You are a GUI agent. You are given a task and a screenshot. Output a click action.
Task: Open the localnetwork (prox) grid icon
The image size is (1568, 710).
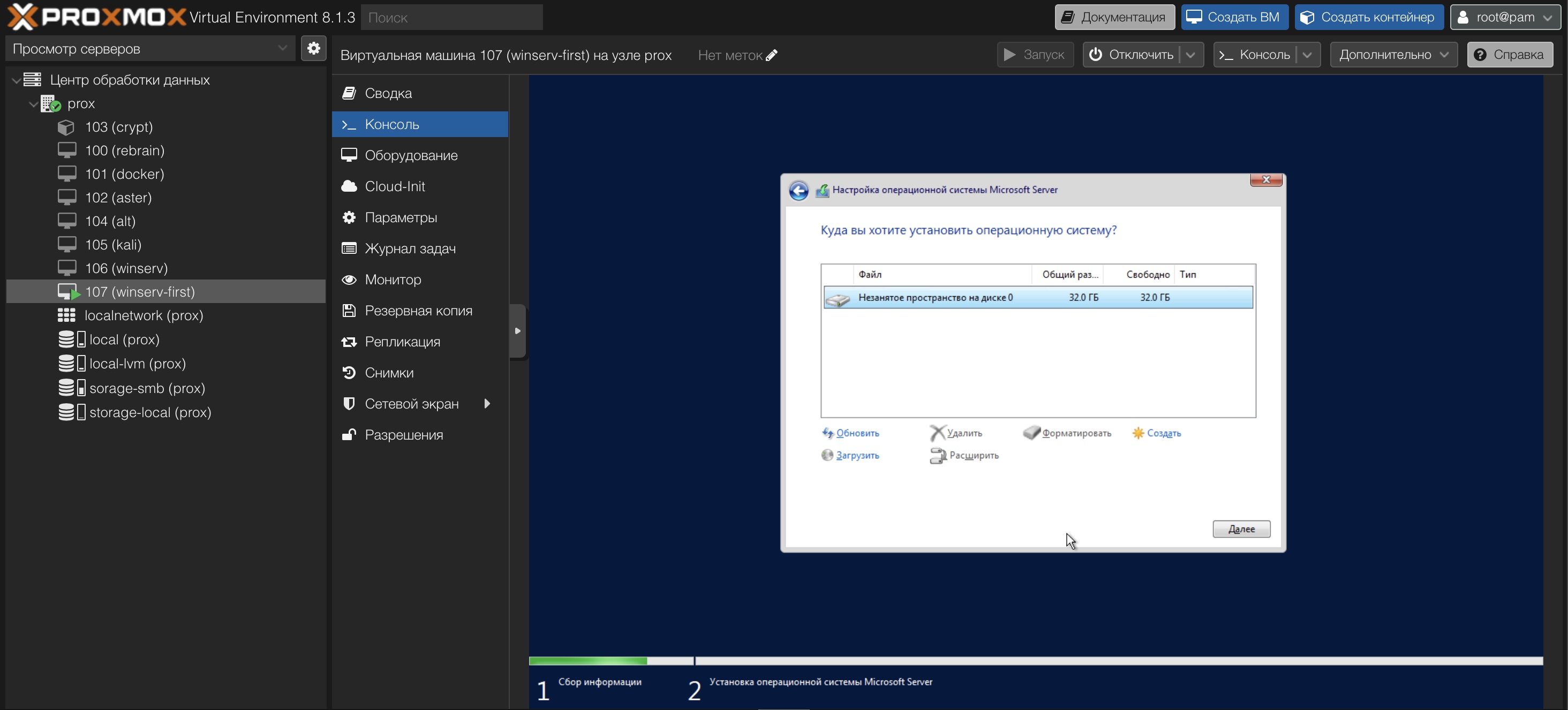[x=66, y=315]
